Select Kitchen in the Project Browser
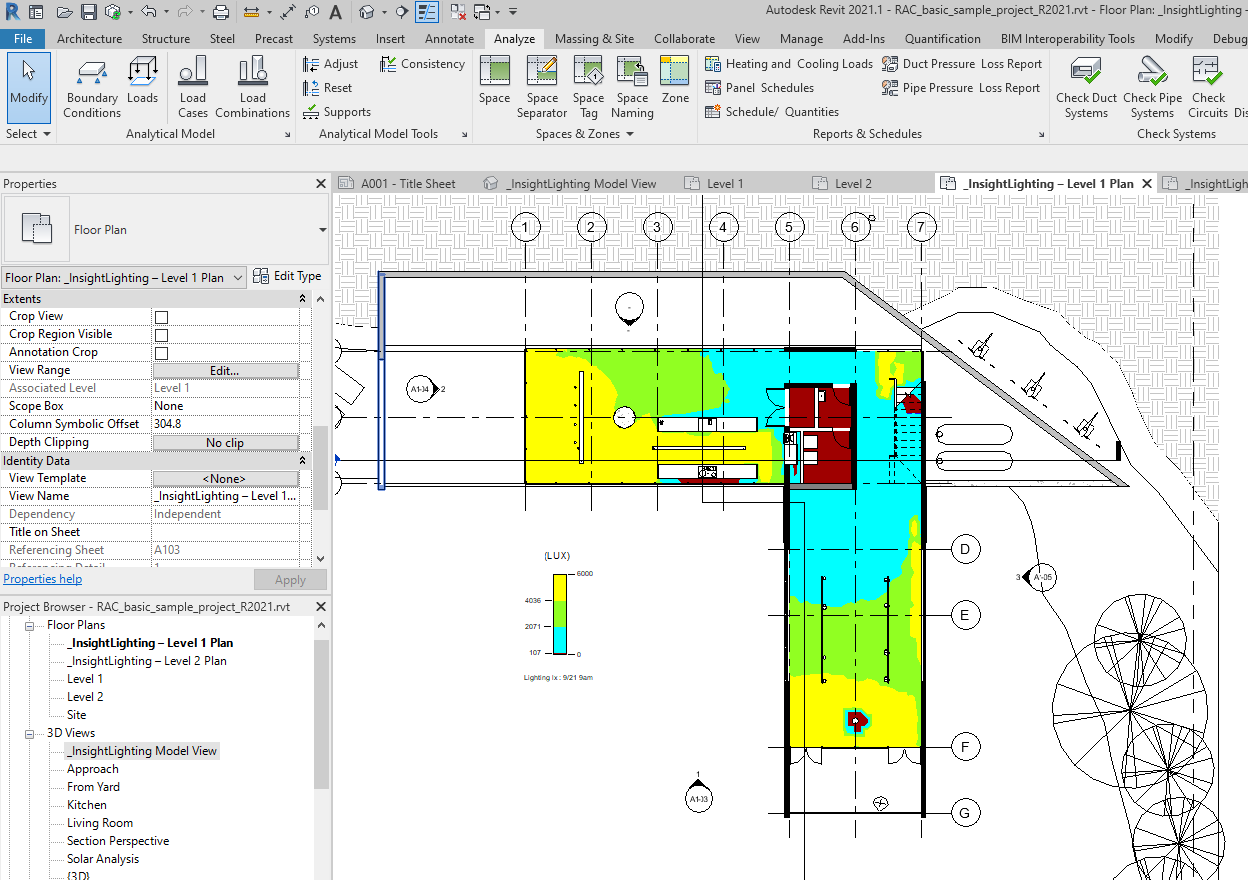Screen dimensions: 1248x880 (x=87, y=805)
